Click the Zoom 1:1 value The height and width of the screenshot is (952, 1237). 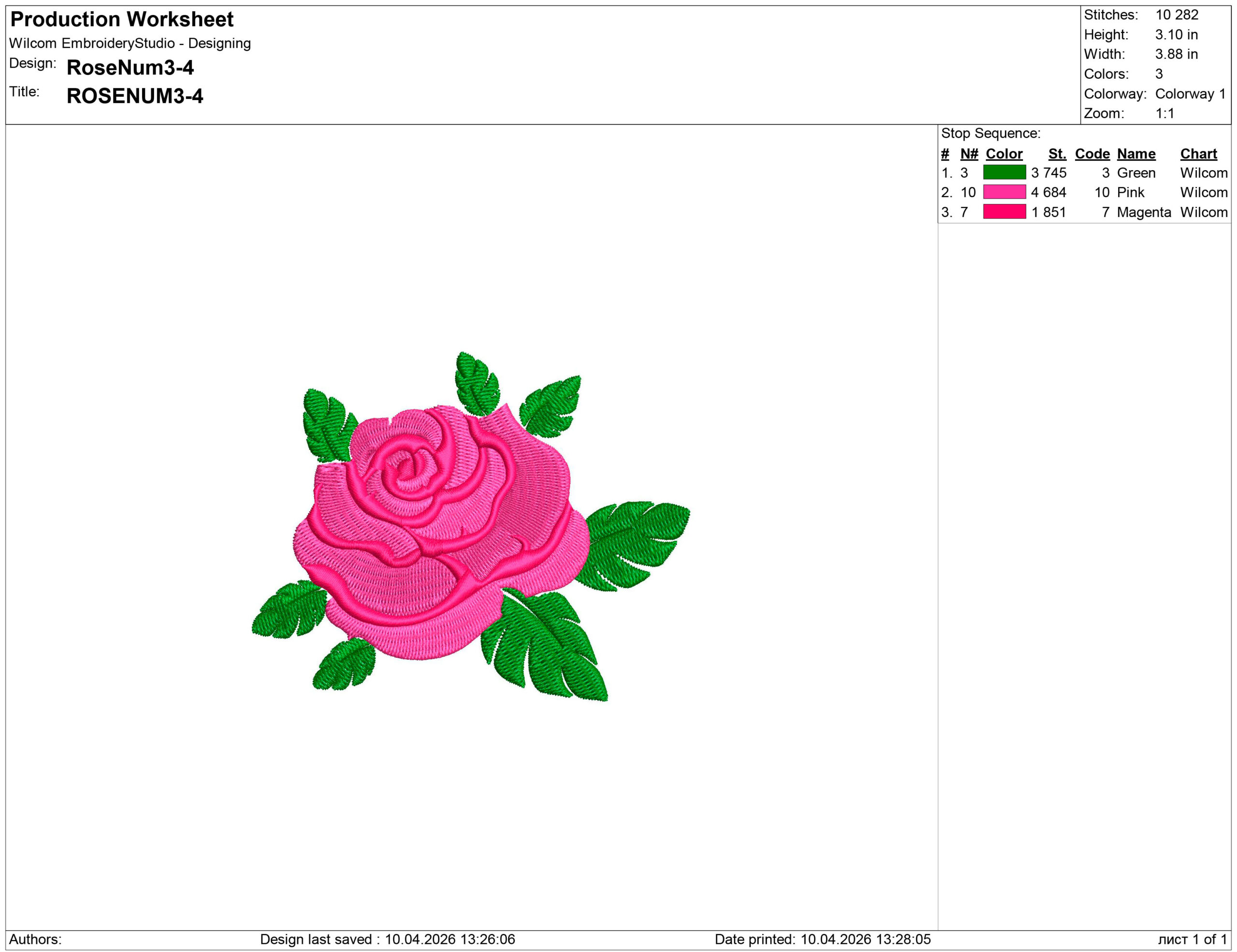click(1164, 112)
